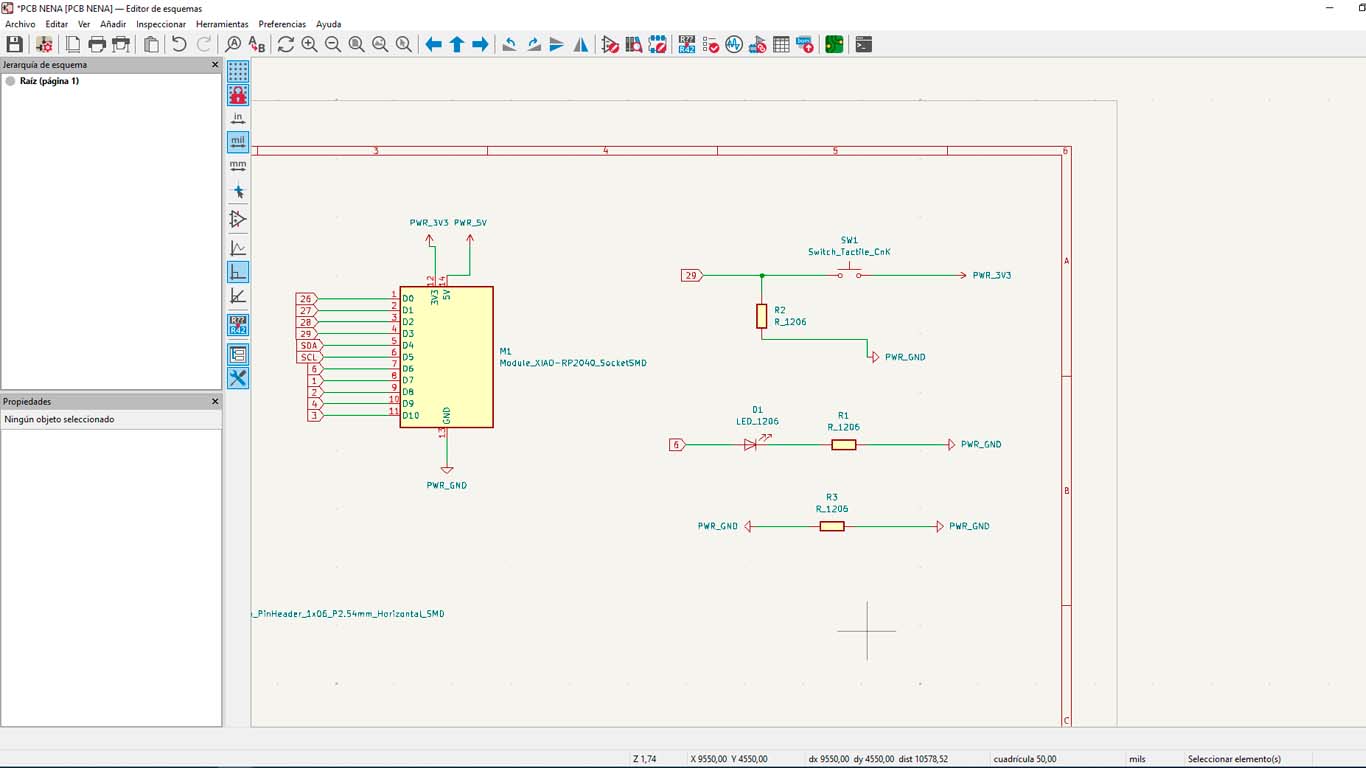Open the Herramientas menu
The image size is (1366, 768).
pos(222,24)
